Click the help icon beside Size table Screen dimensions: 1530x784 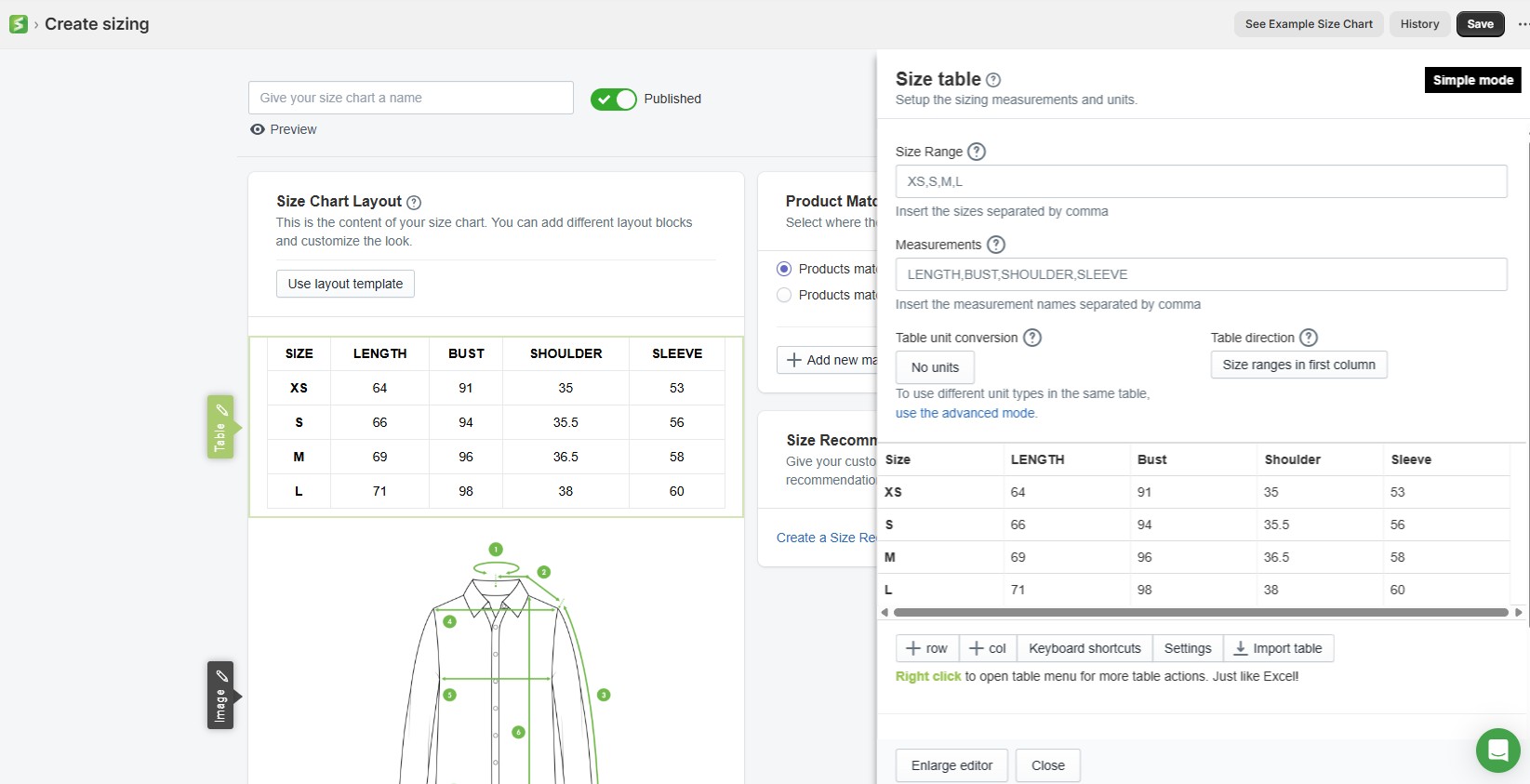pyautogui.click(x=993, y=80)
